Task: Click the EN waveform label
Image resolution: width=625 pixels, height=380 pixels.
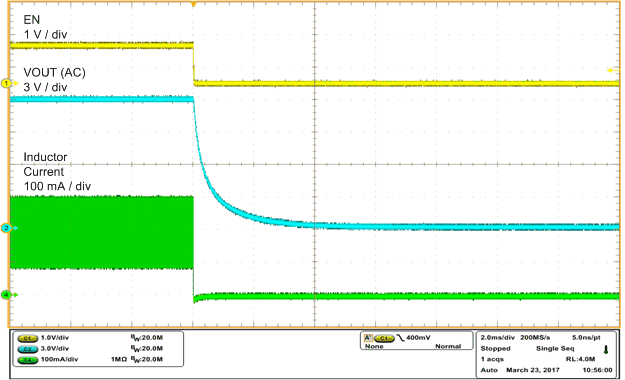Action: pyautogui.click(x=32, y=20)
